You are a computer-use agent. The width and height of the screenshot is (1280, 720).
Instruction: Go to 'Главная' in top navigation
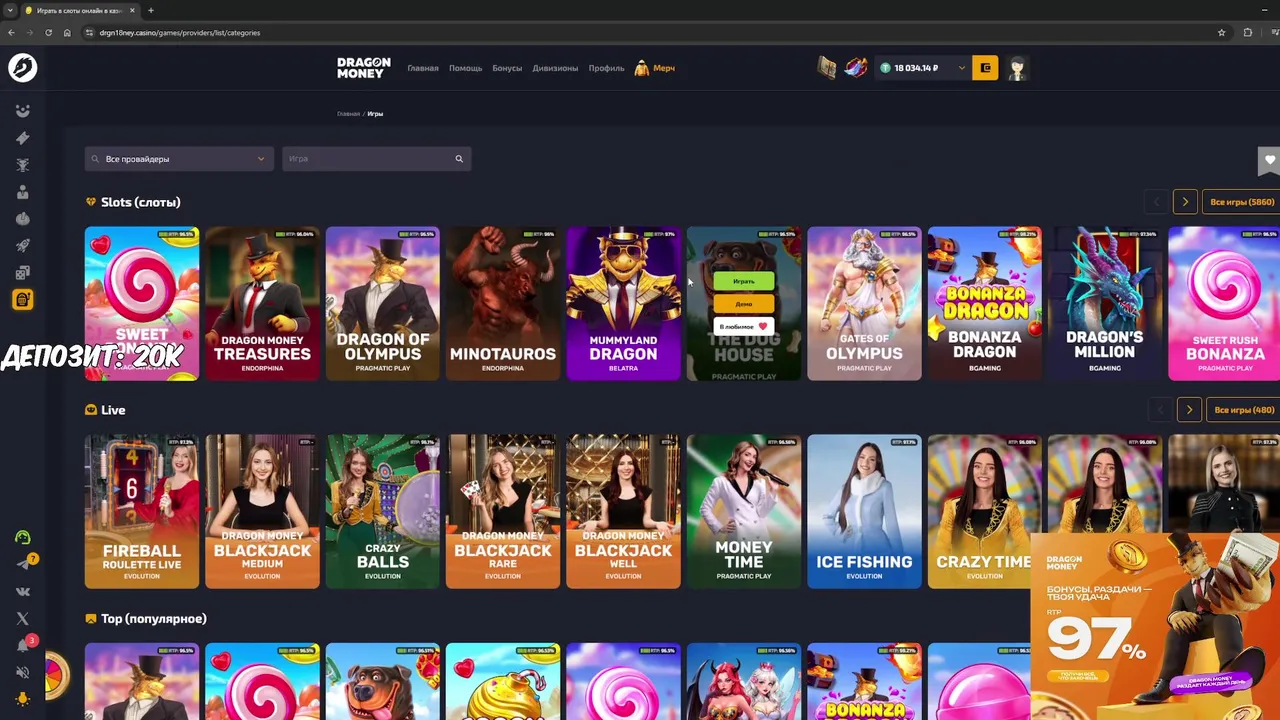(x=423, y=68)
